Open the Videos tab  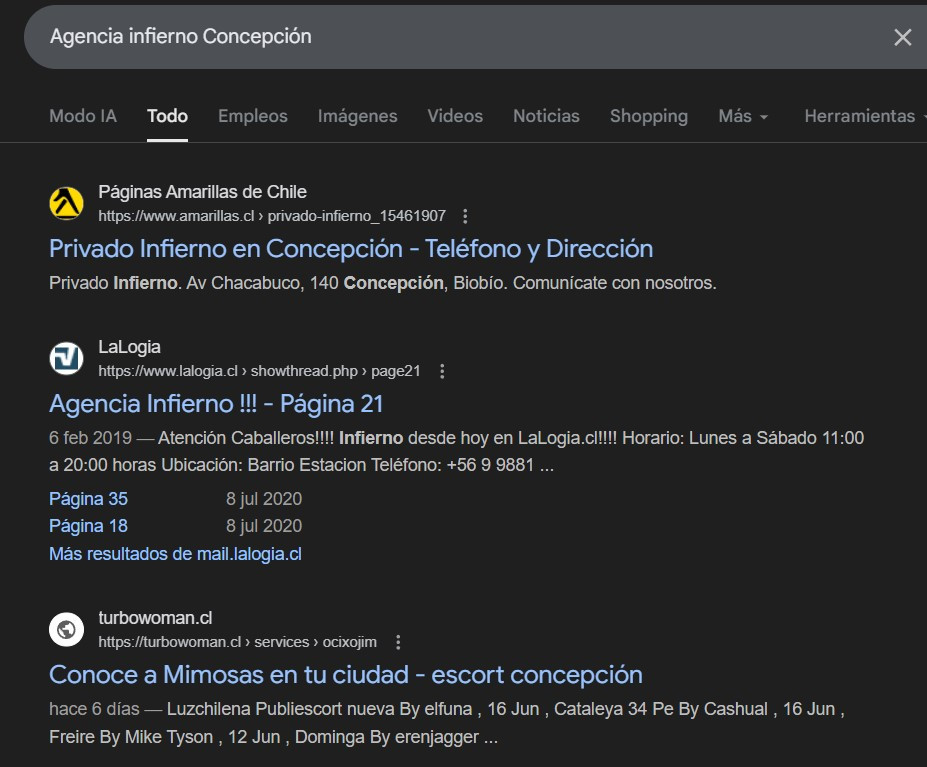(455, 116)
